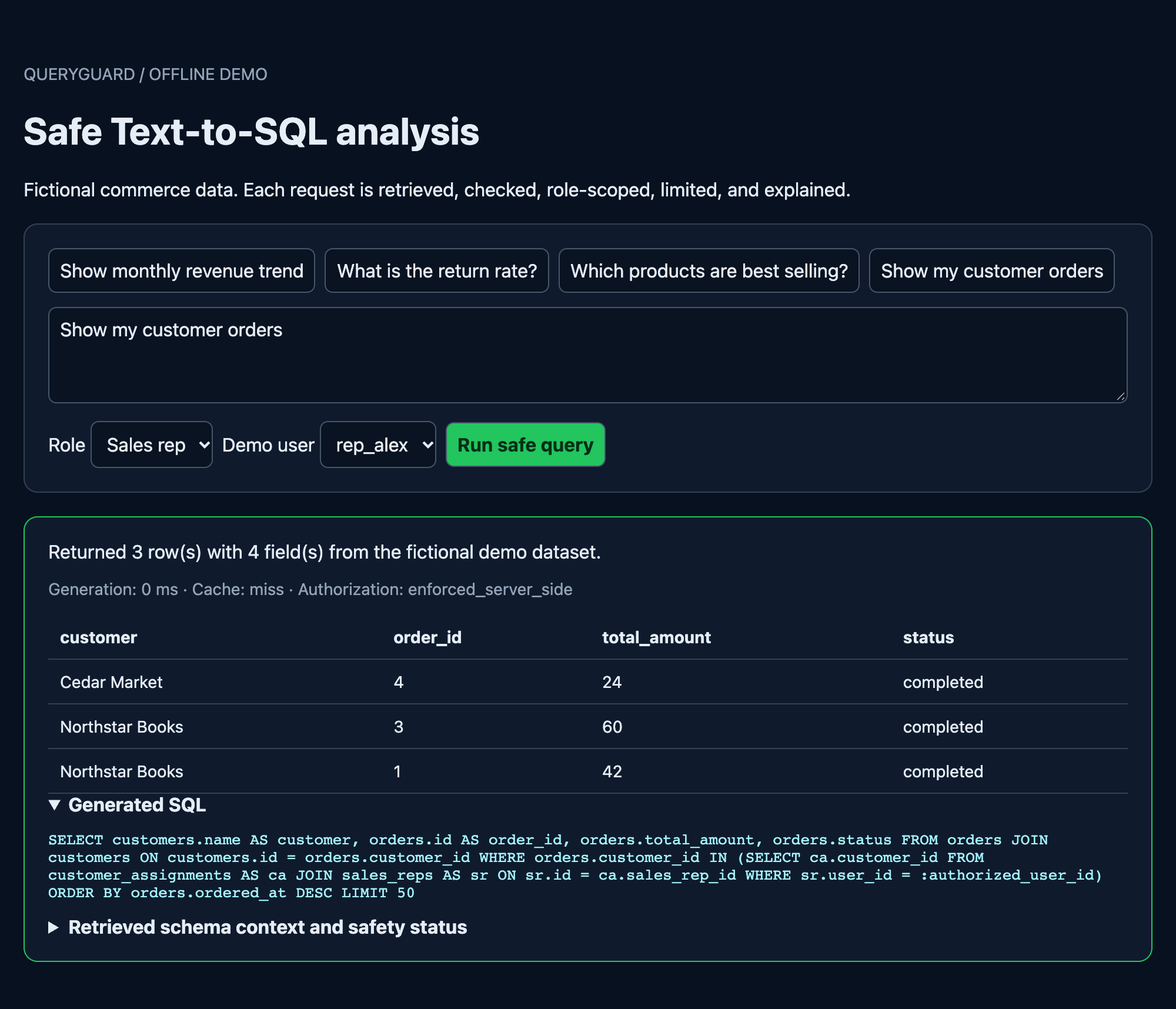Click completed status in order 3 row
1176x1009 pixels.
[943, 727]
